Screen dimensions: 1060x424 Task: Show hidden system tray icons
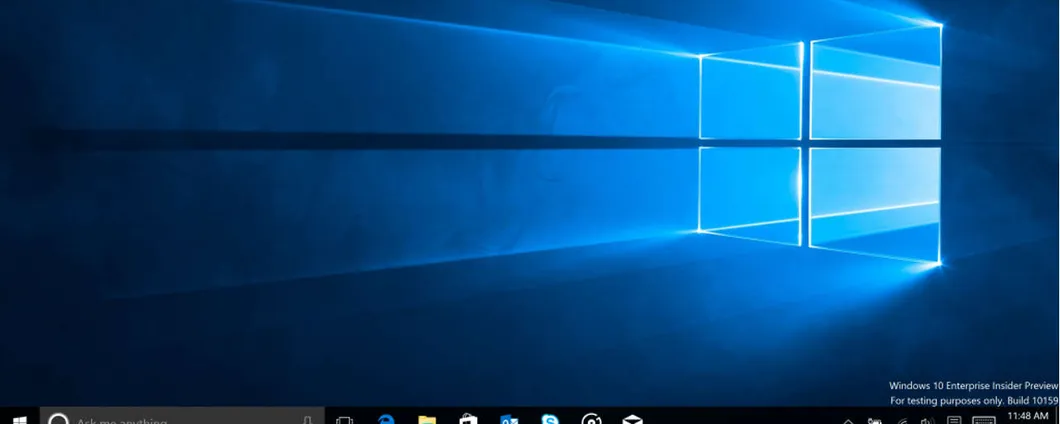pyautogui.click(x=848, y=421)
